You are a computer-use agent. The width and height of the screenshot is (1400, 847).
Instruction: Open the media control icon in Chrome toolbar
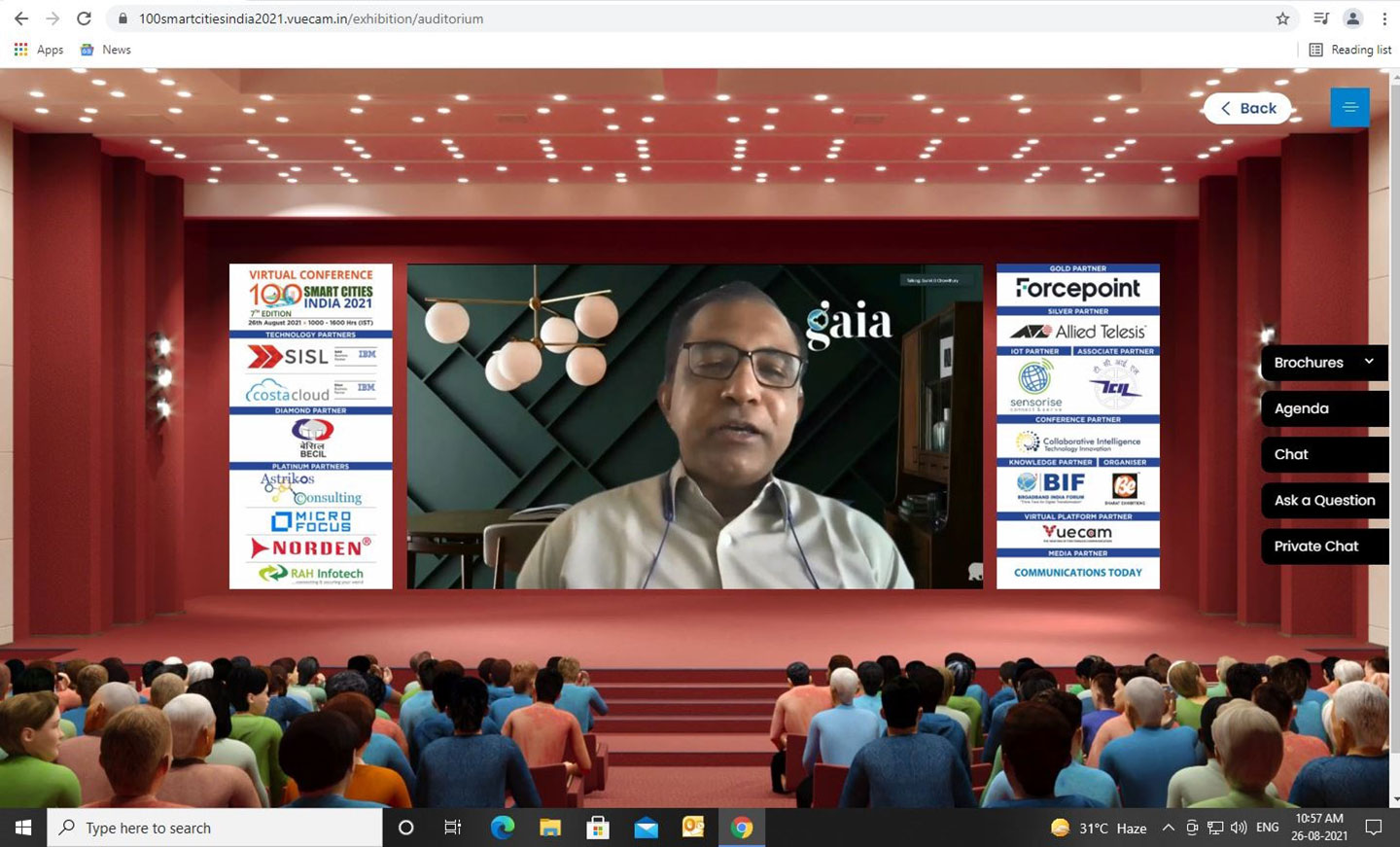tap(1321, 18)
